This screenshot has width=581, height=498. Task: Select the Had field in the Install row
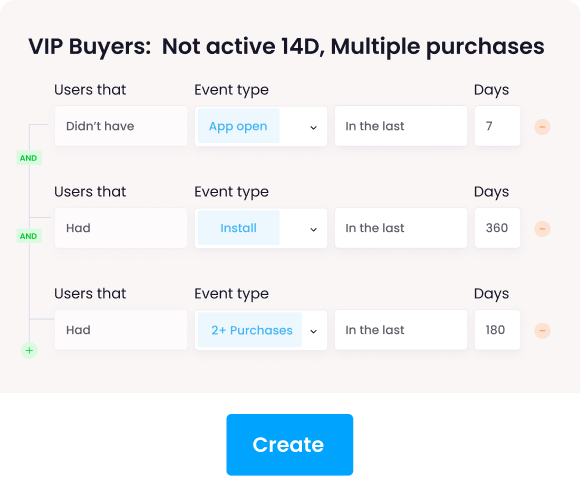pyautogui.click(x=121, y=228)
